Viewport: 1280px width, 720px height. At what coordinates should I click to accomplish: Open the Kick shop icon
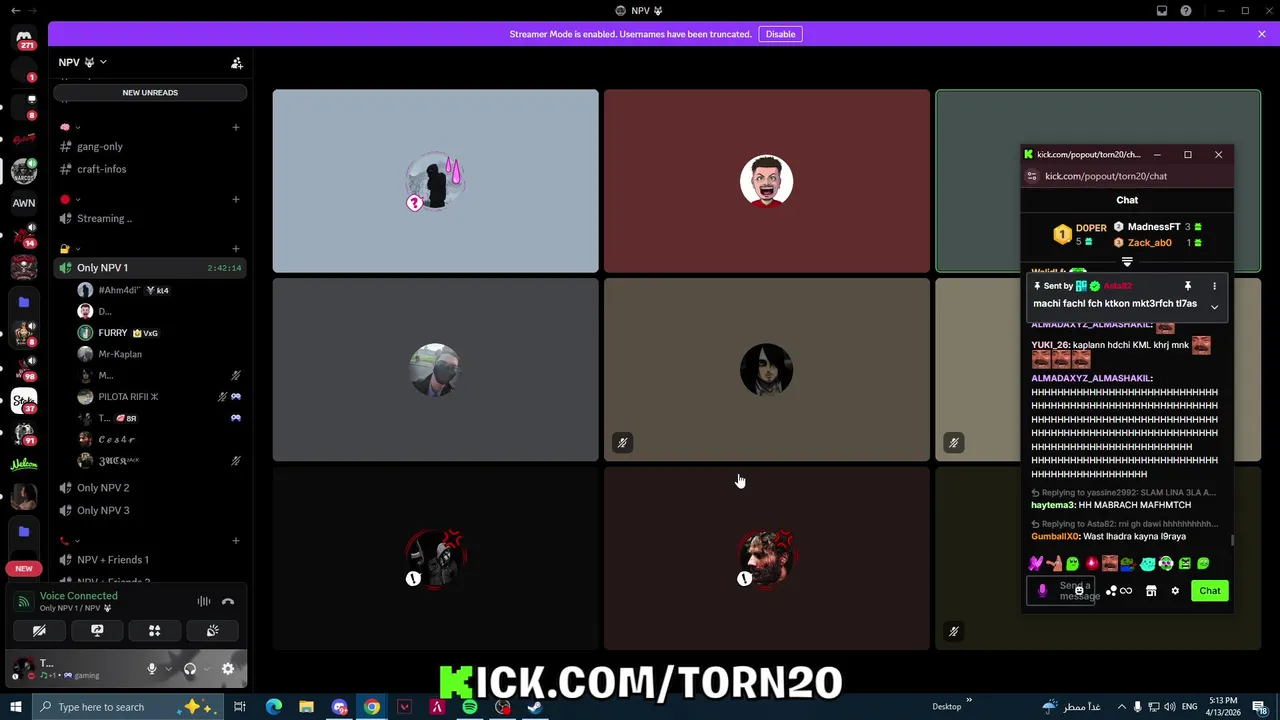(x=1151, y=591)
